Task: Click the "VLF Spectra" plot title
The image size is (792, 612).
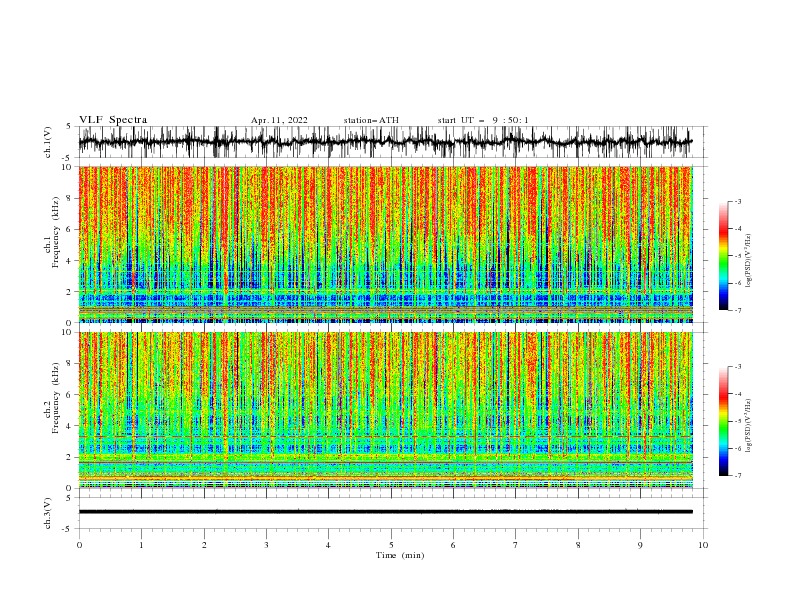Action: coord(113,120)
